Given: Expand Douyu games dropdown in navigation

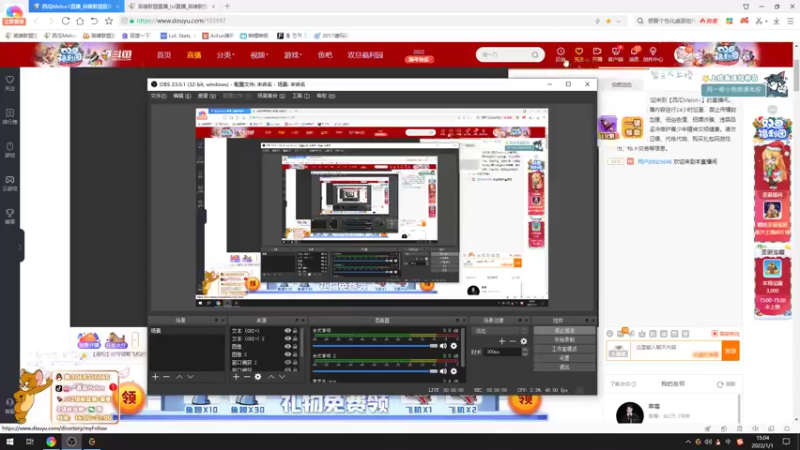Looking at the screenshot, I should pos(293,55).
